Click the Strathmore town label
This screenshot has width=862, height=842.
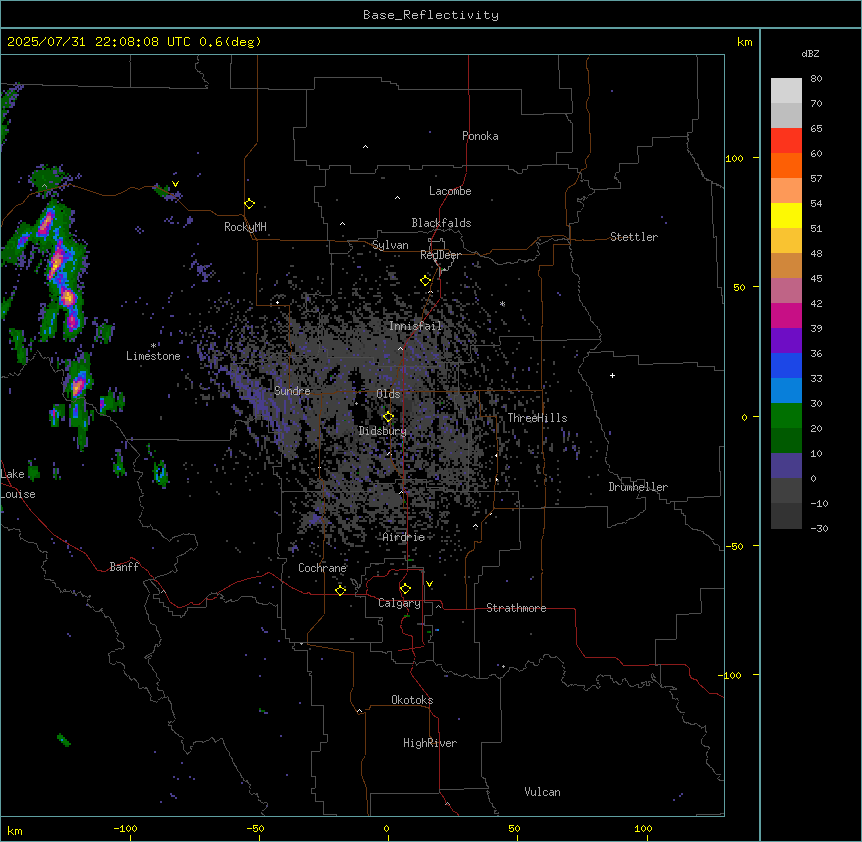pyautogui.click(x=516, y=608)
